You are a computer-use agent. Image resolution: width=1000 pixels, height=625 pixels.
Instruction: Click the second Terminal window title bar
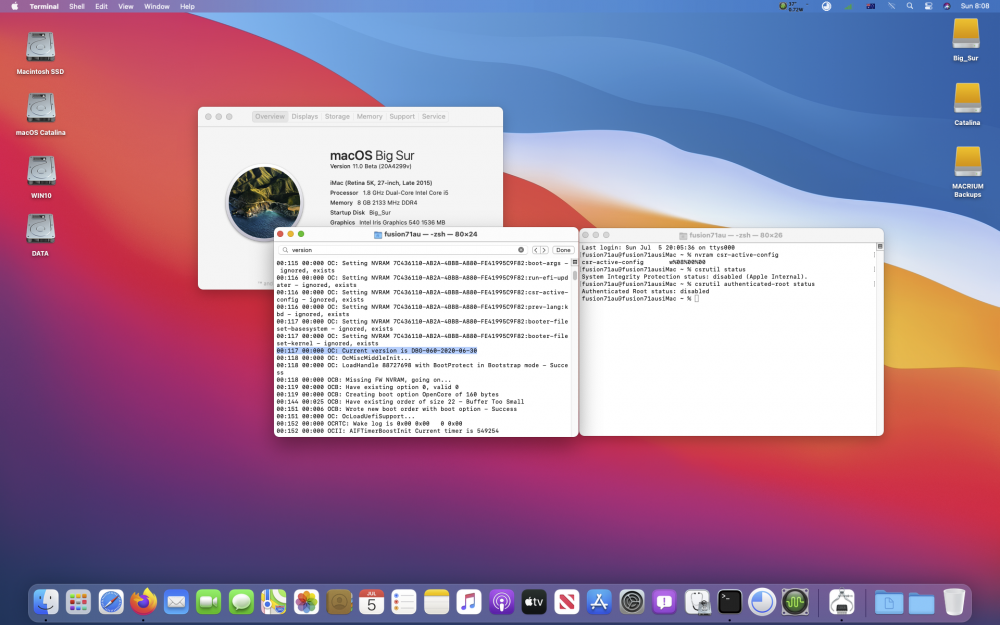(x=731, y=235)
